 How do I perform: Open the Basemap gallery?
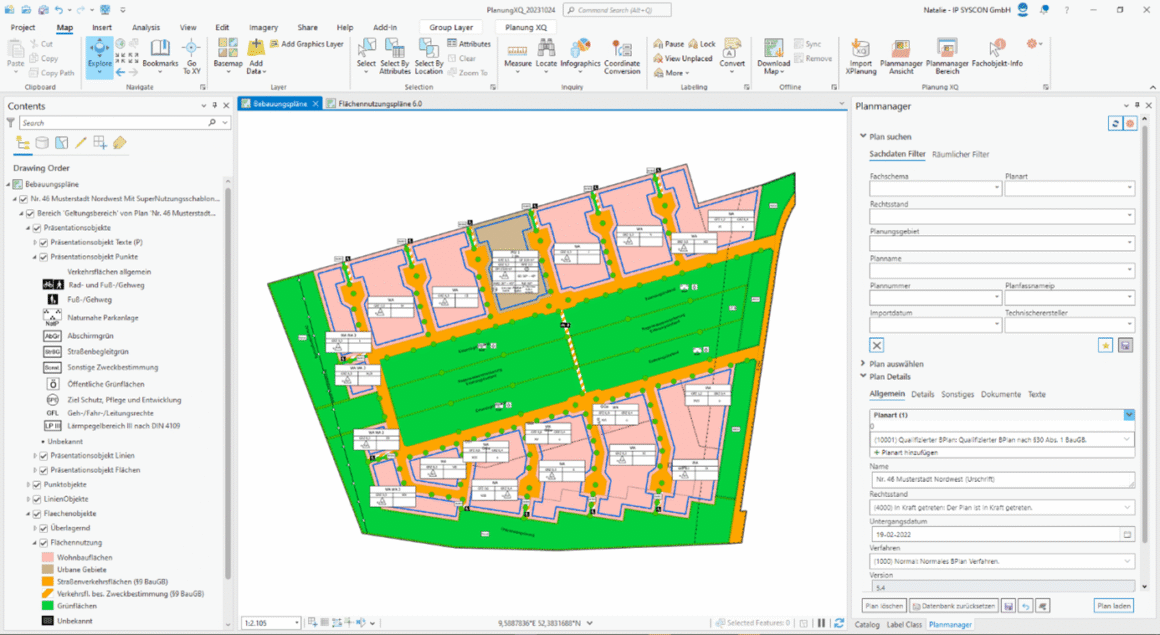click(x=228, y=54)
